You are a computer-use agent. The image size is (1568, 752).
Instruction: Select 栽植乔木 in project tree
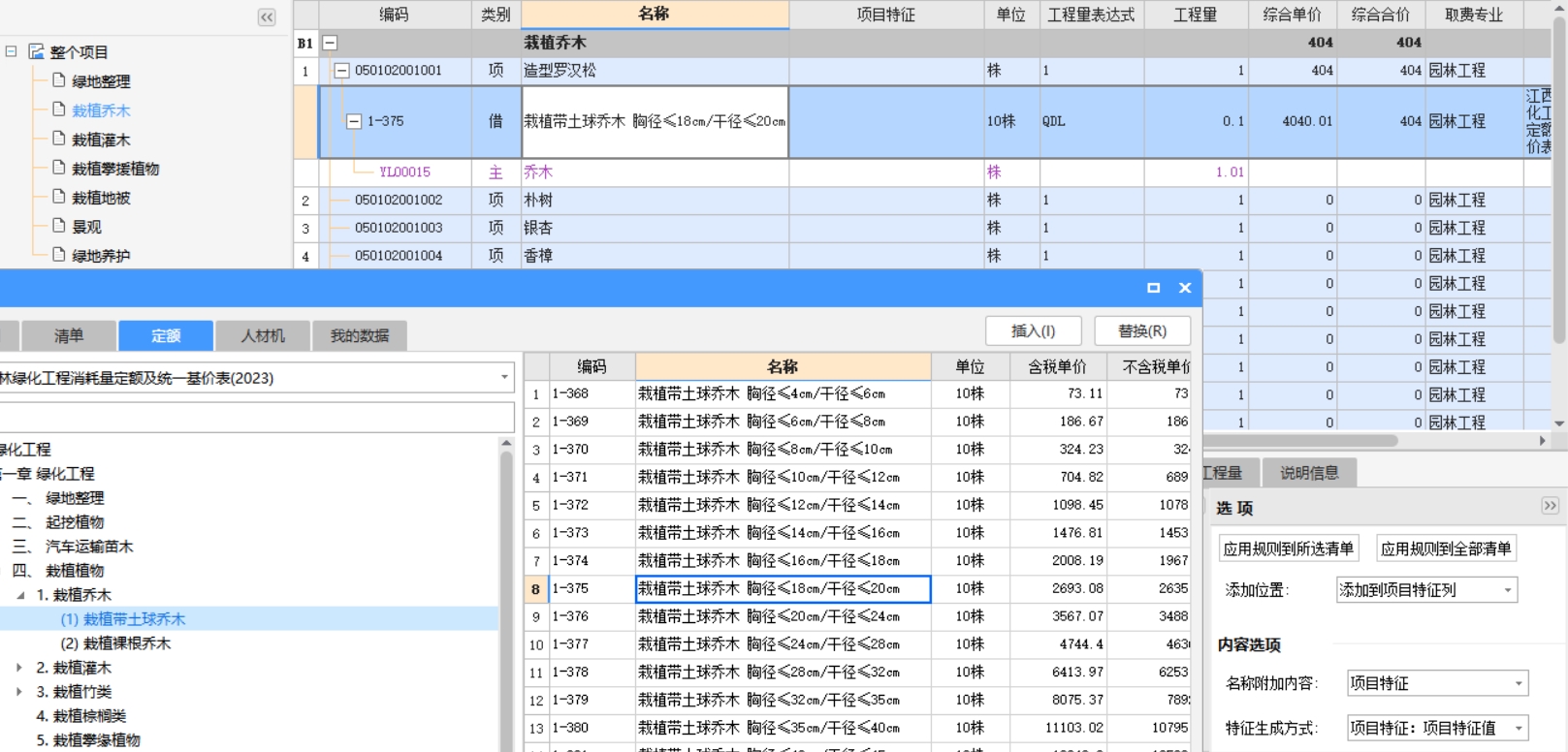pyautogui.click(x=101, y=110)
